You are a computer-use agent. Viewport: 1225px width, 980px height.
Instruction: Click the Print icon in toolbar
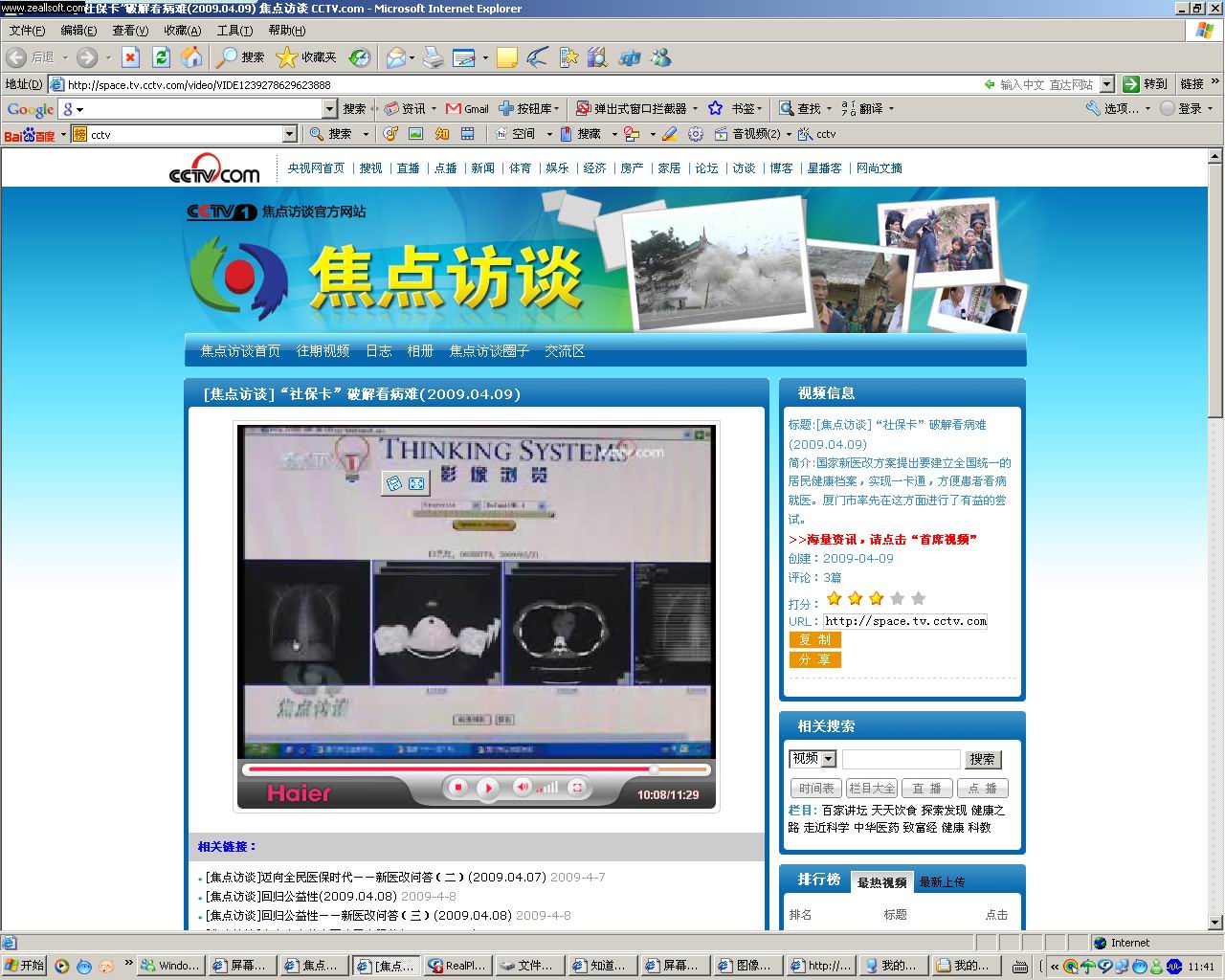click(x=434, y=58)
